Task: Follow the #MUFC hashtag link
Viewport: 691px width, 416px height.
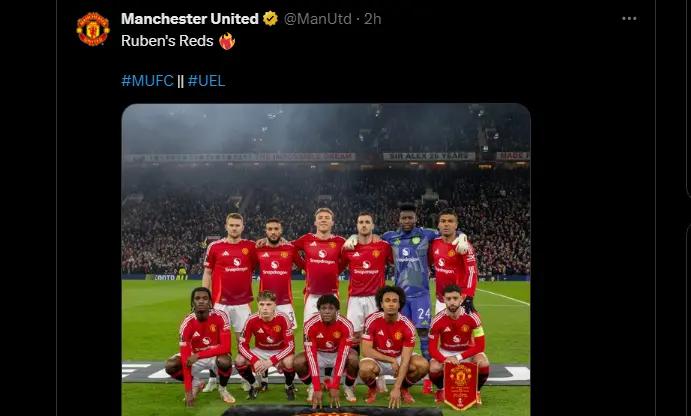Action: point(147,81)
